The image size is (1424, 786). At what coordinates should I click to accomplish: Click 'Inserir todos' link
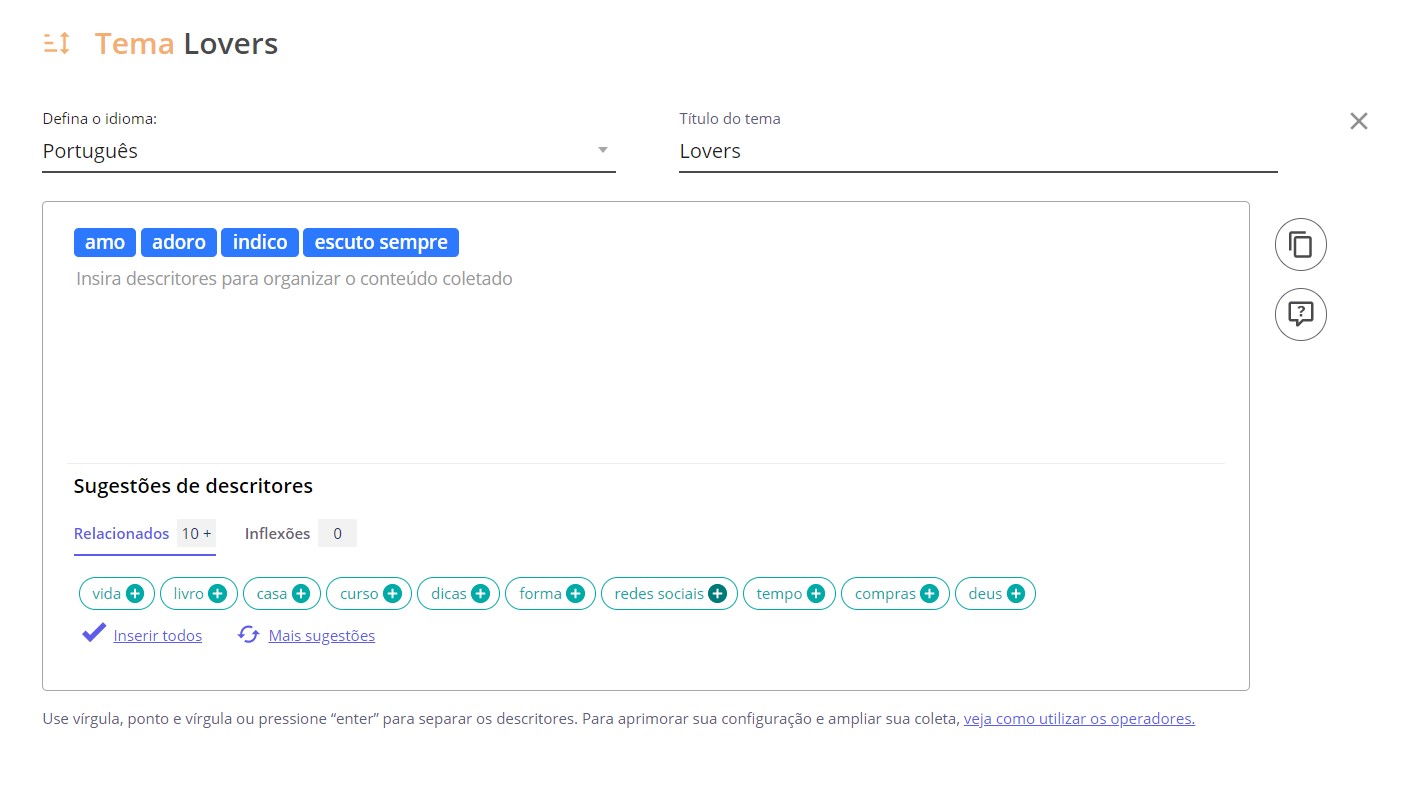pyautogui.click(x=157, y=636)
